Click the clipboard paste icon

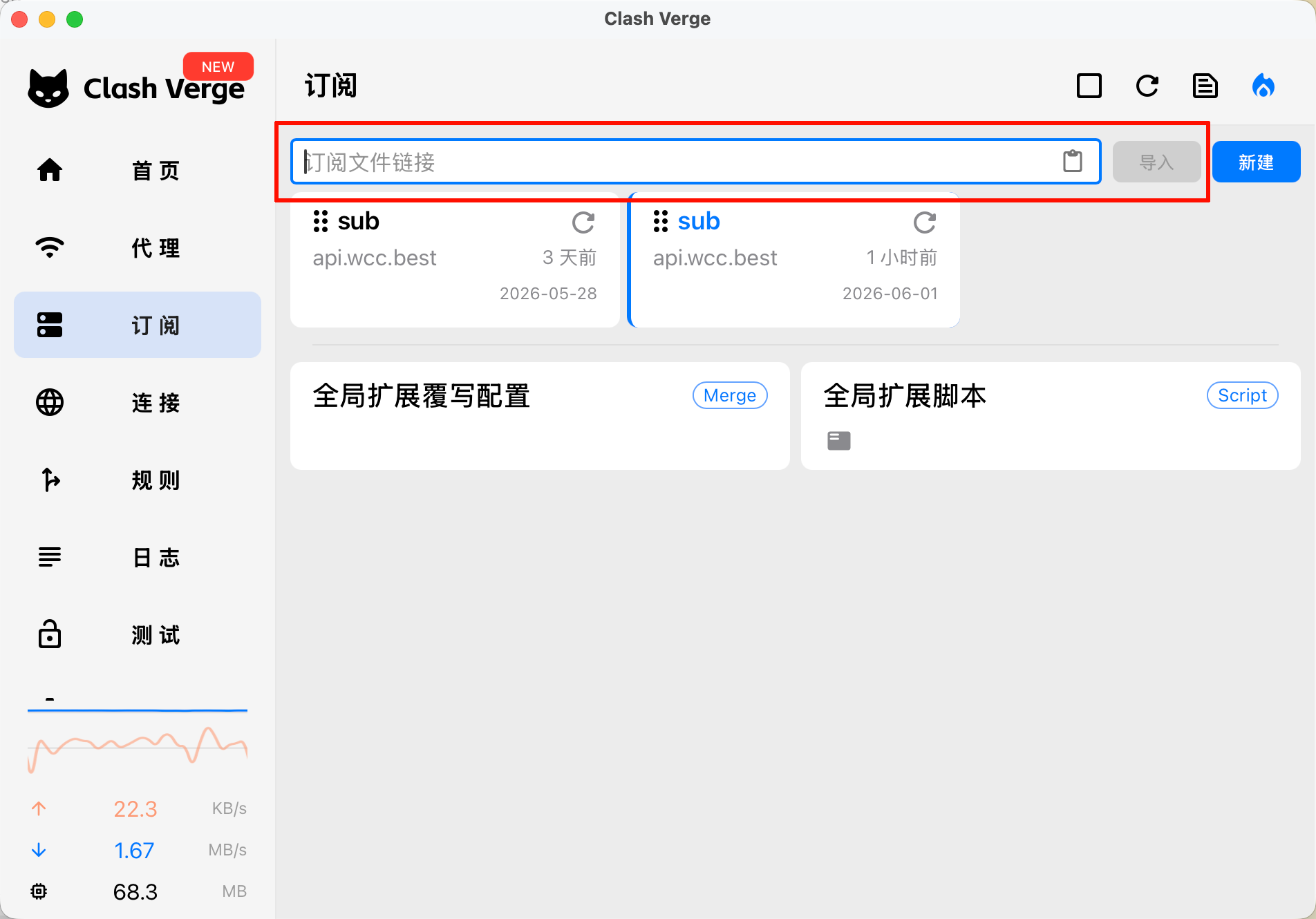(1073, 161)
